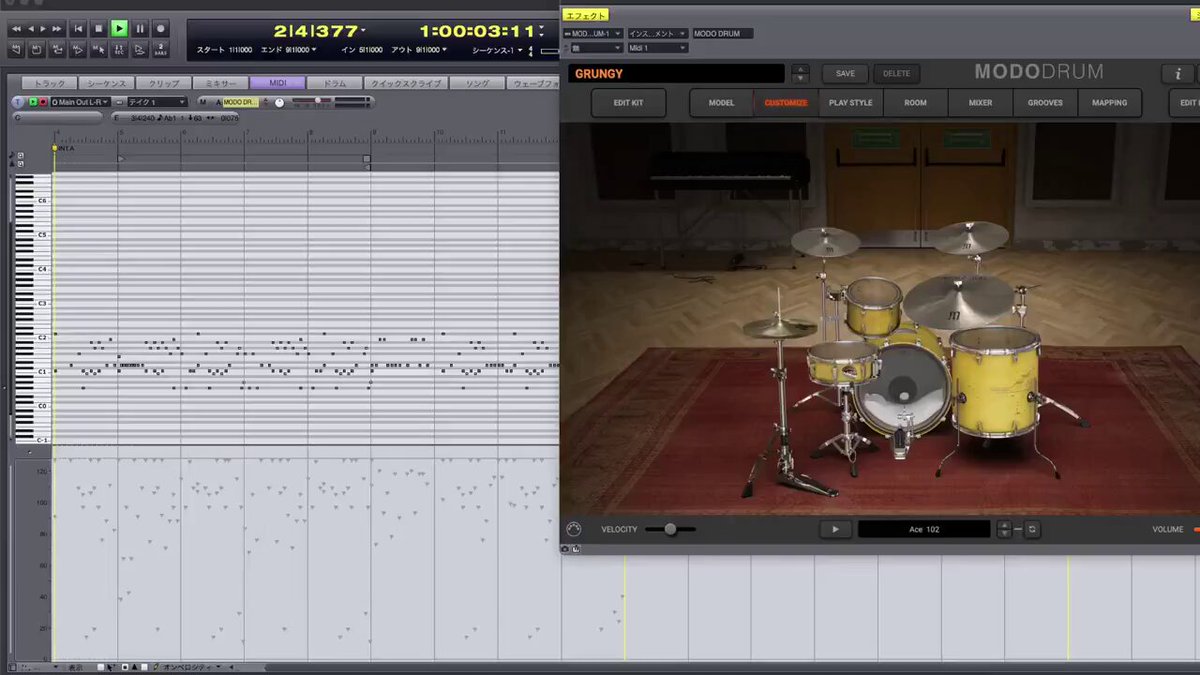Click the EDIT KIT button

[x=628, y=103]
